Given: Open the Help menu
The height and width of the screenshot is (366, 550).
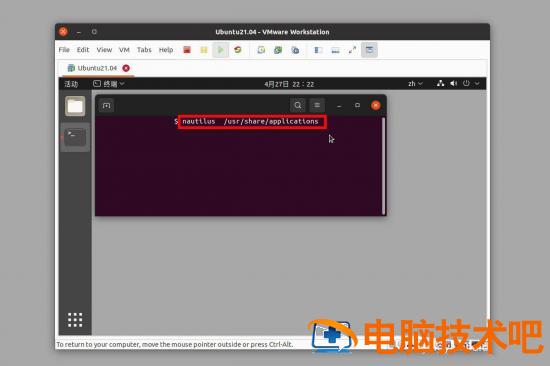Looking at the screenshot, I should 166,50.
